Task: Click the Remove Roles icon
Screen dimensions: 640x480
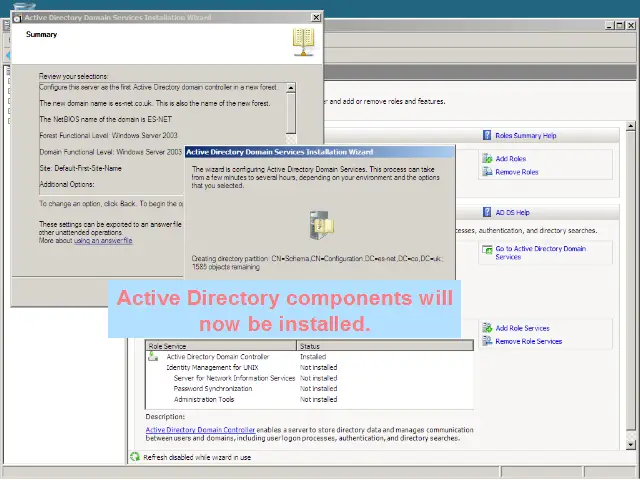Action: 487,172
